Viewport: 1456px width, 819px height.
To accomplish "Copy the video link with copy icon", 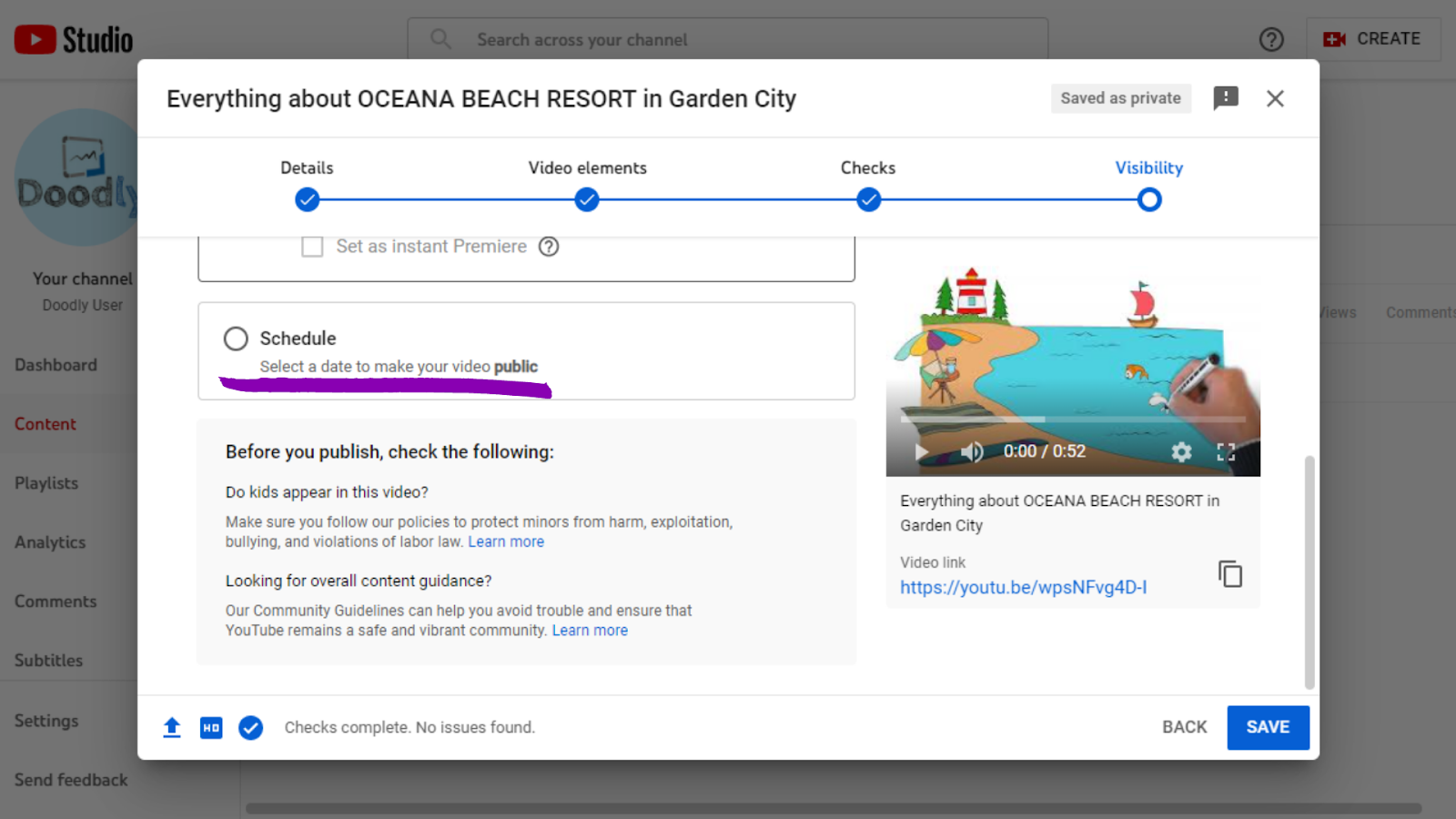I will [1230, 574].
